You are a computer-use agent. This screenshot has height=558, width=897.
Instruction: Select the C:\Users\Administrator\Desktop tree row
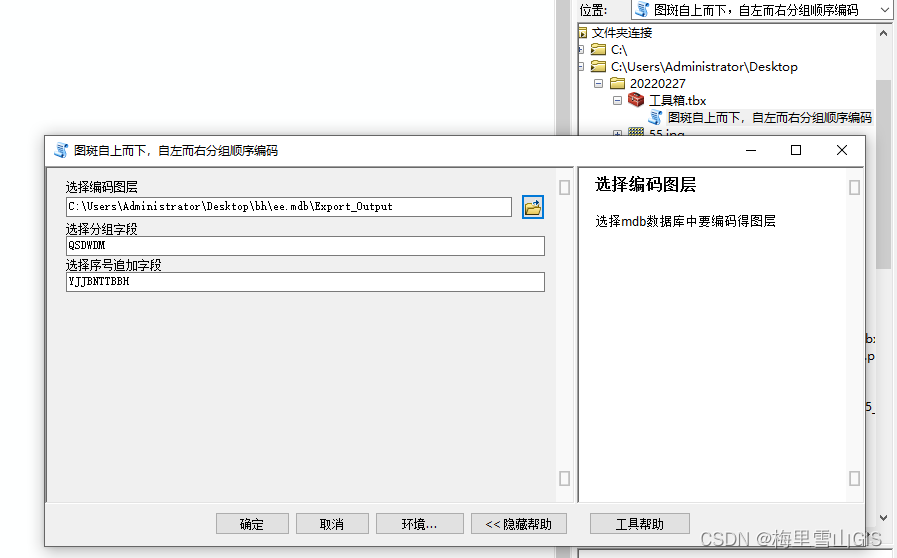point(704,66)
